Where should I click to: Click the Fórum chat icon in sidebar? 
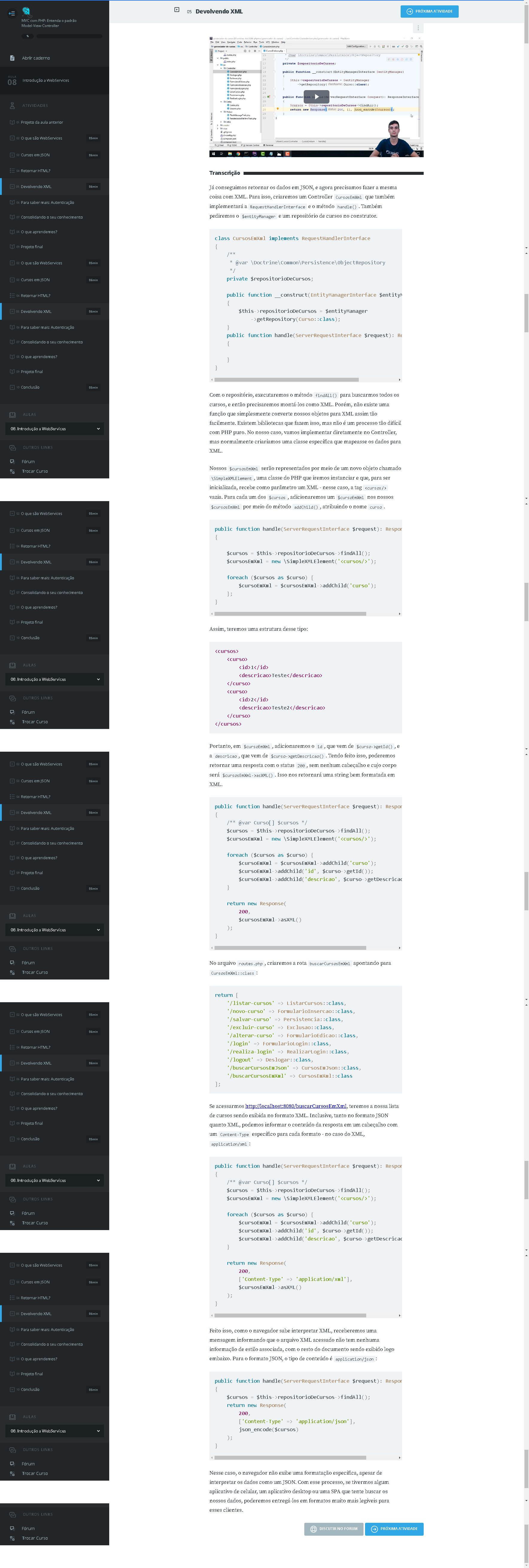pos(12,461)
